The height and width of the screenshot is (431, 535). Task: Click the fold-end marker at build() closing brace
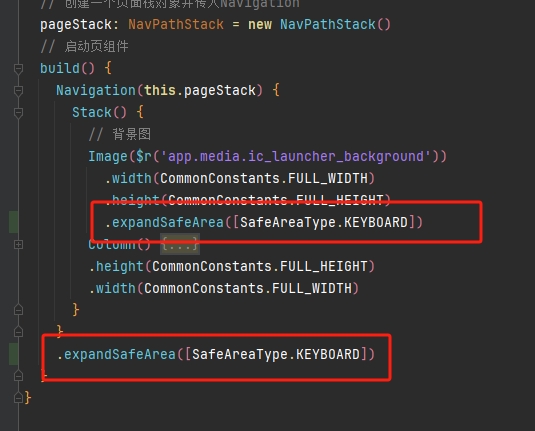pos(18,376)
